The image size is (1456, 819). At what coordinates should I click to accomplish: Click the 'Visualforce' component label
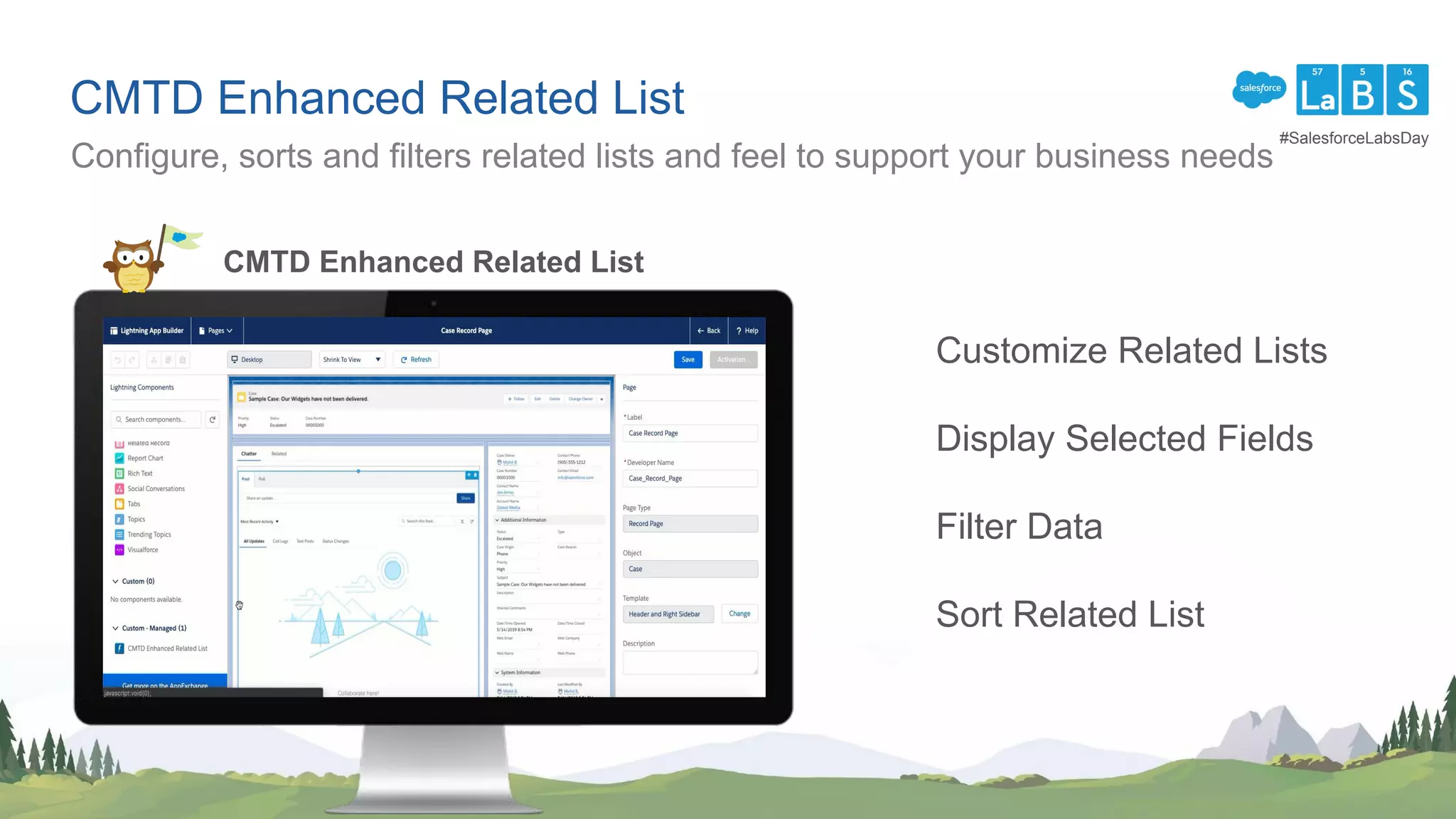(x=143, y=550)
